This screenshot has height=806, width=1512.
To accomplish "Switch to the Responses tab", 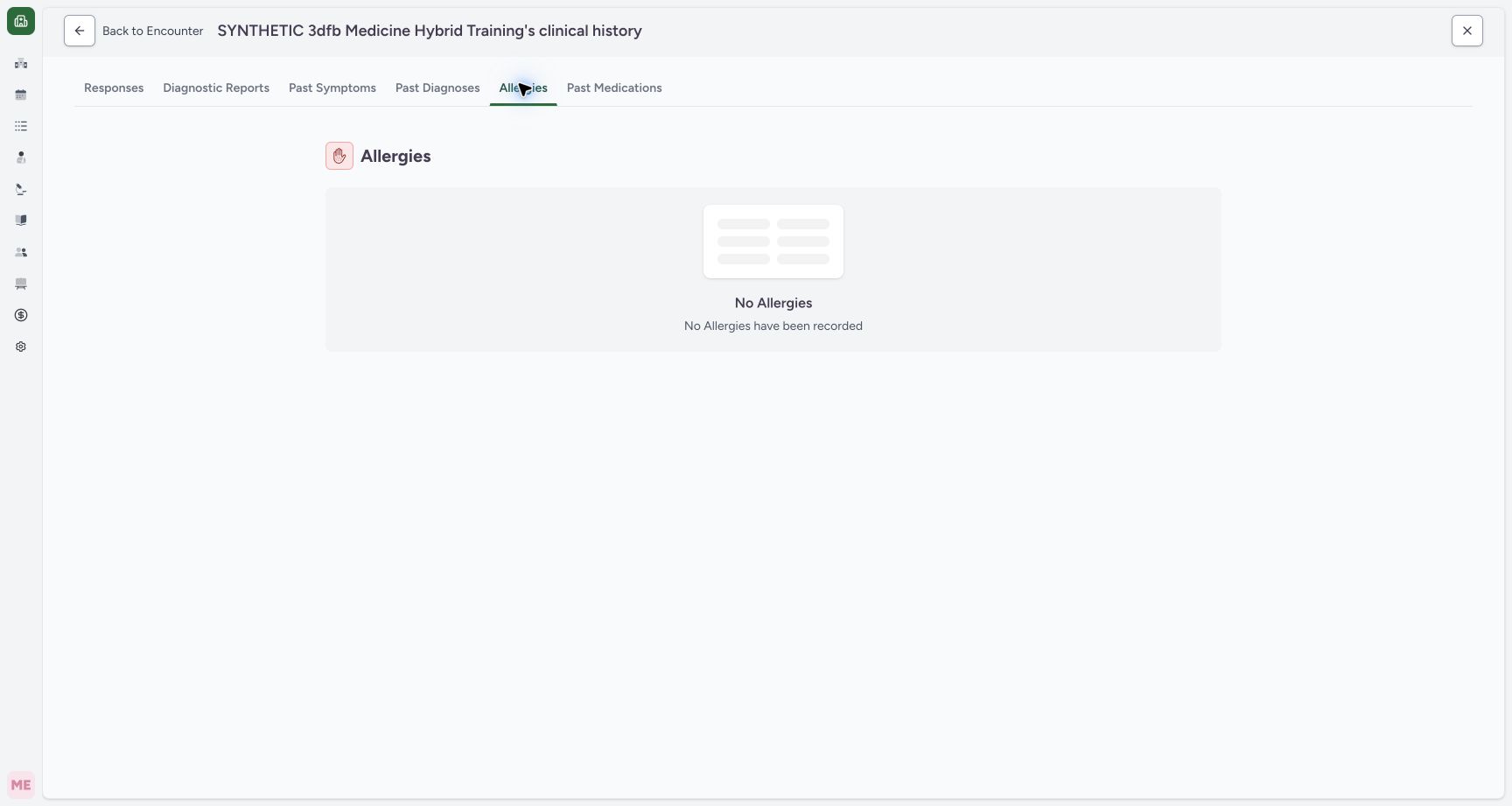I will click(x=114, y=88).
